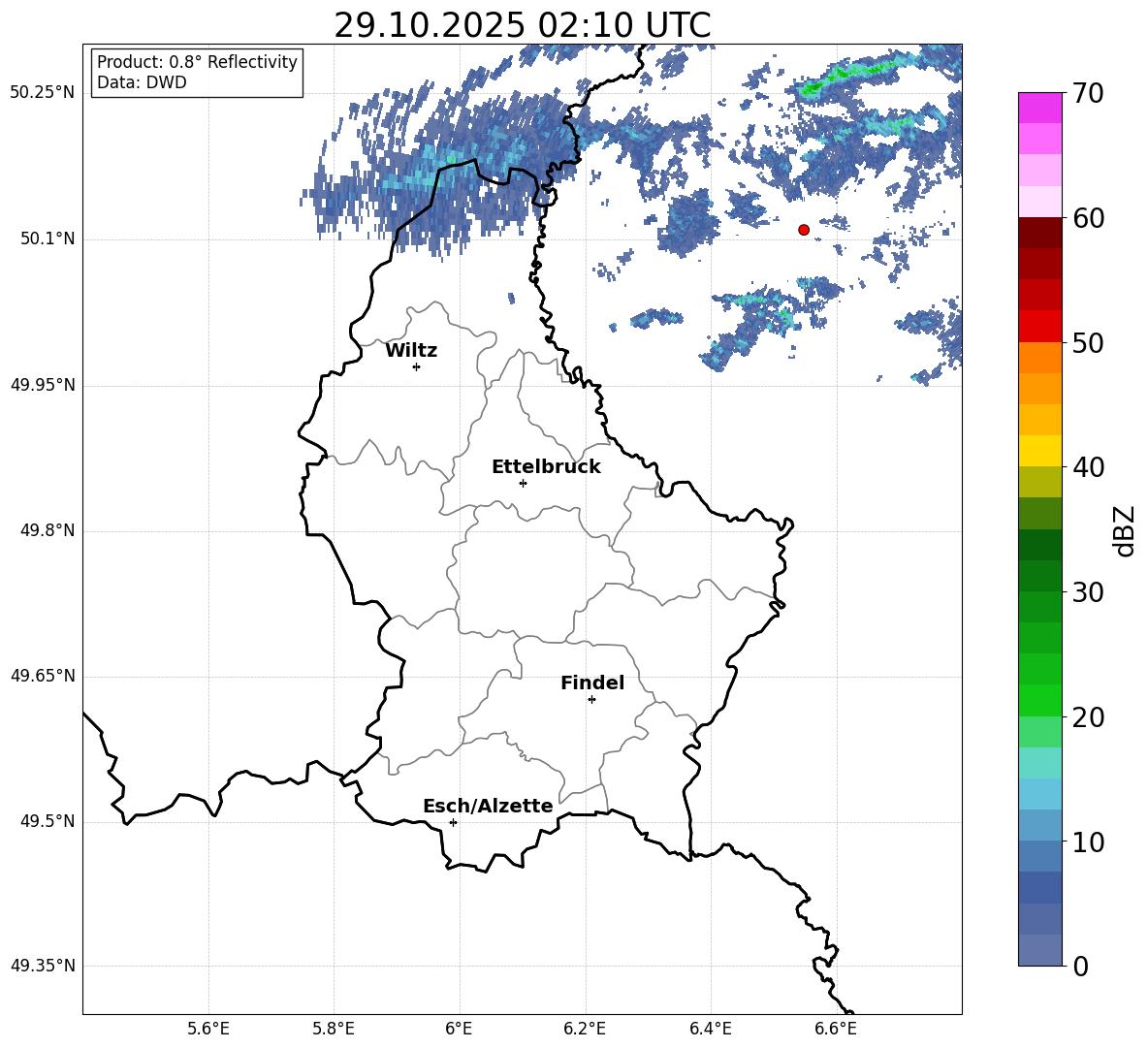Image resolution: width=1148 pixels, height=1048 pixels.
Task: Click the 49.5°N latitude label
Action: pos(47,822)
